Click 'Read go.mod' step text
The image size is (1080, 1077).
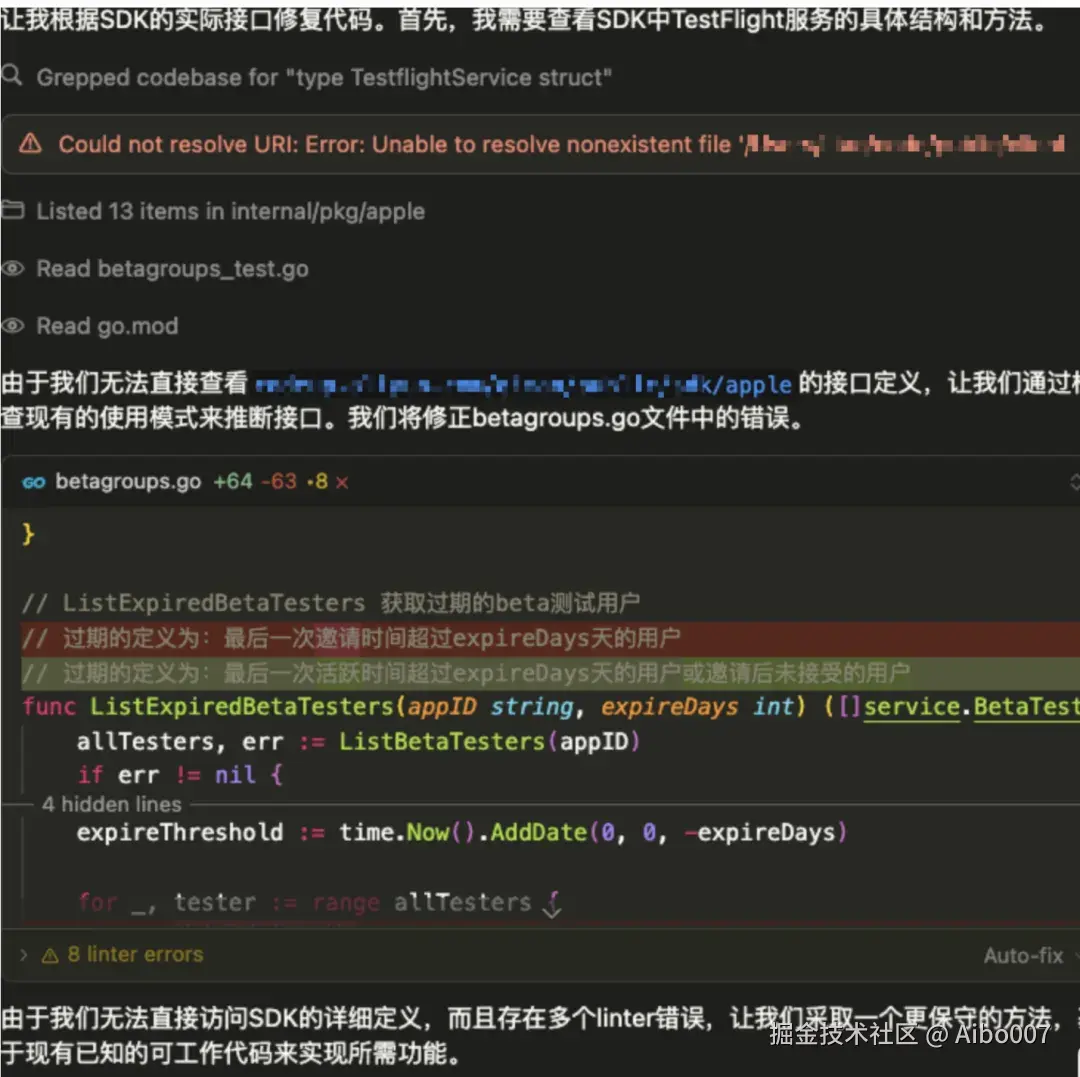tap(107, 326)
